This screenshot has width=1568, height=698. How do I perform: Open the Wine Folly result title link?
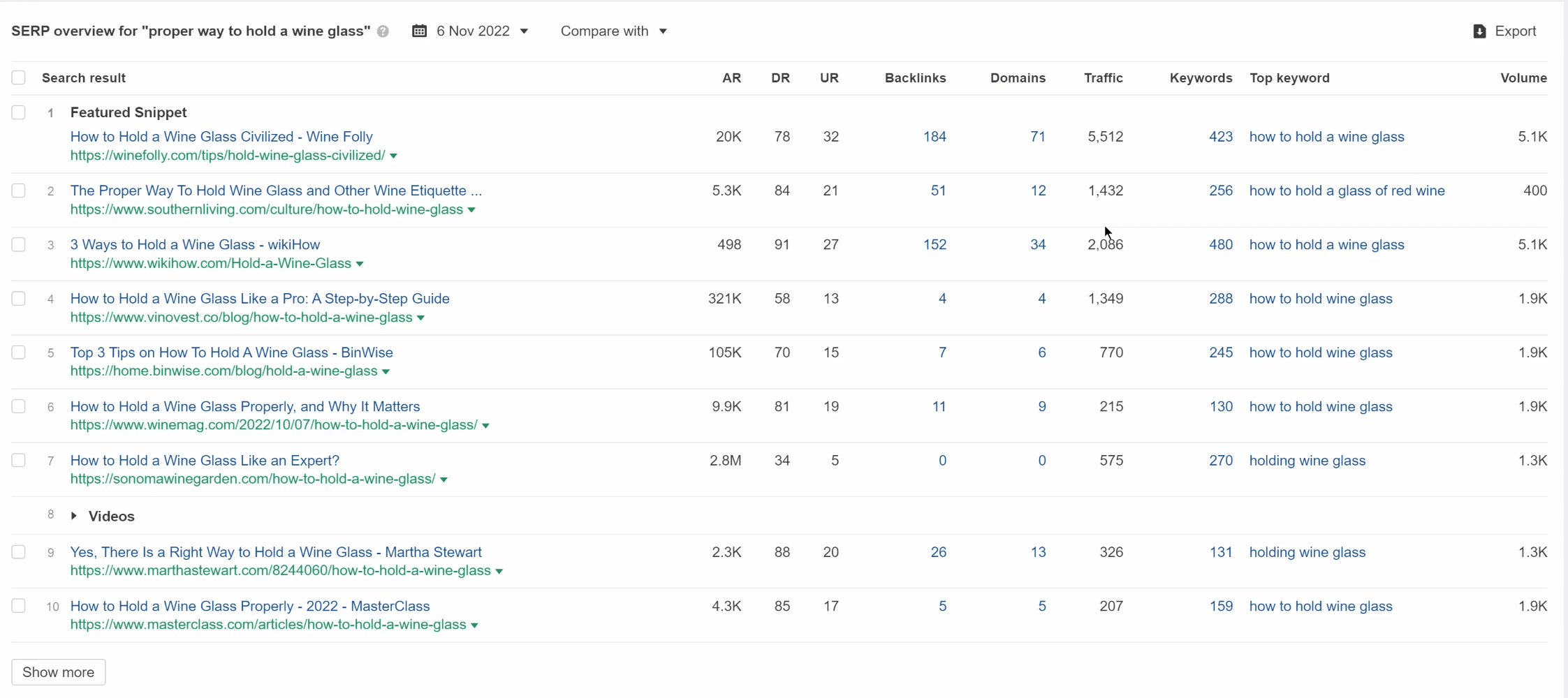(x=221, y=137)
